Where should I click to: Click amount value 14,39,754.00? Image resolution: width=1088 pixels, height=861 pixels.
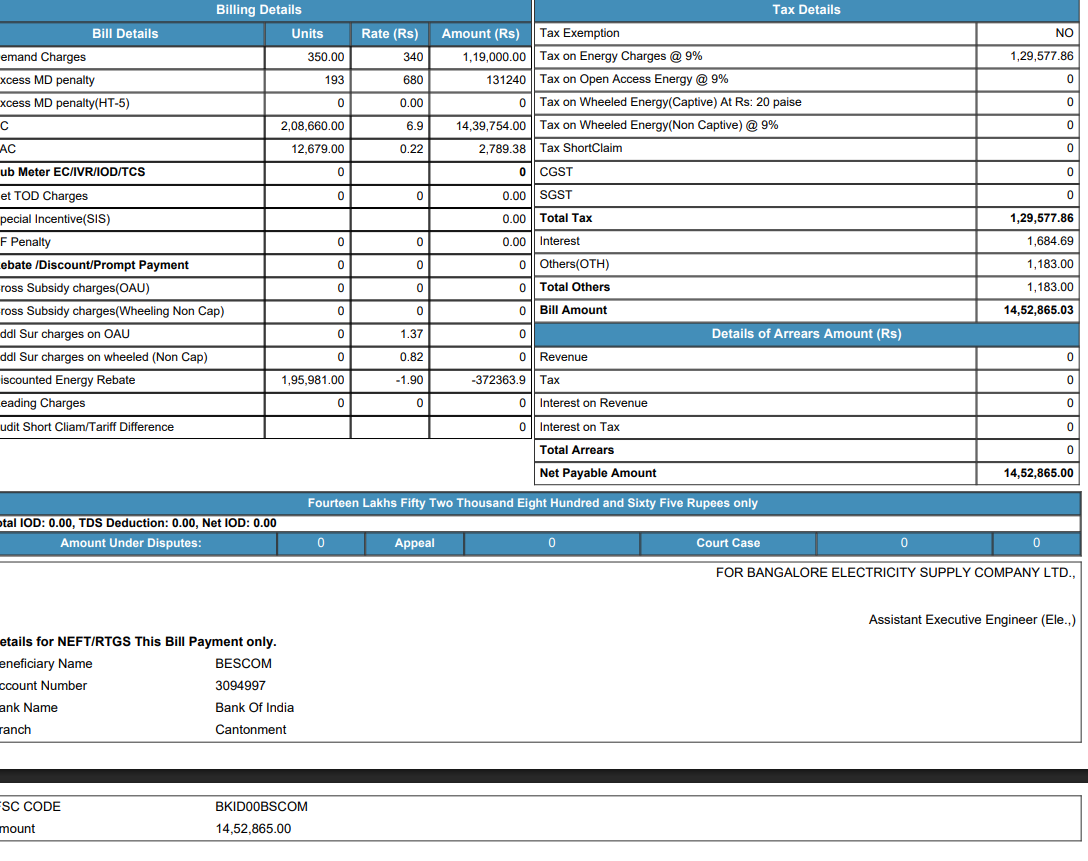point(491,126)
